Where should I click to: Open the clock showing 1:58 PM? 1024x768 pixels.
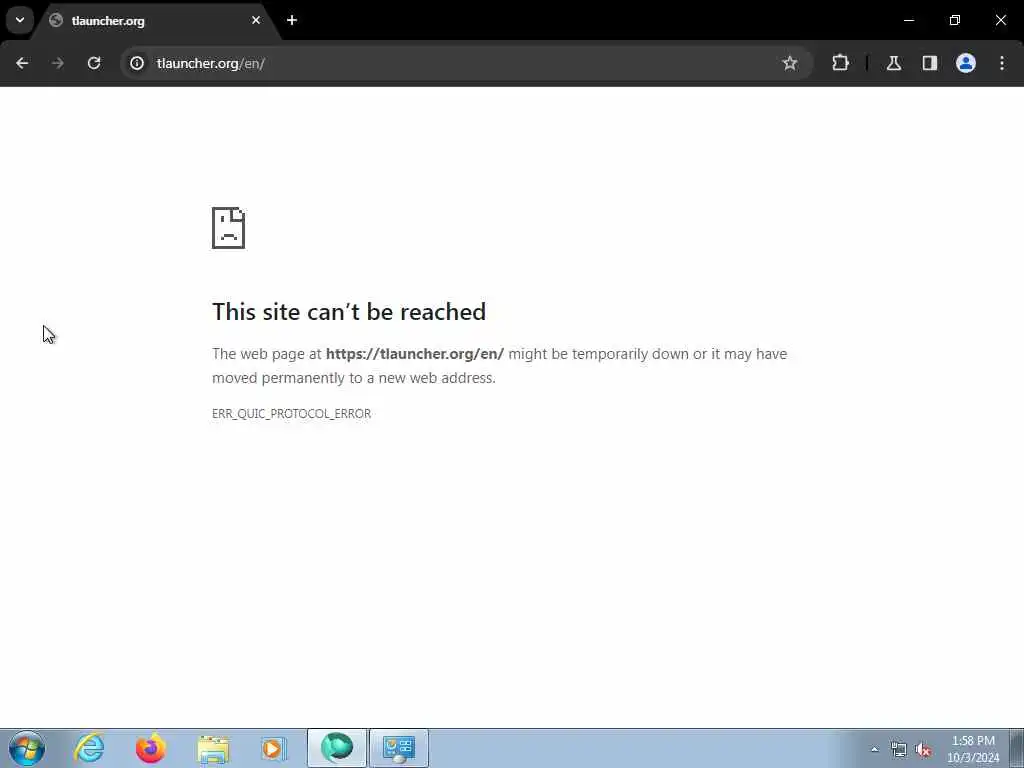click(973, 748)
